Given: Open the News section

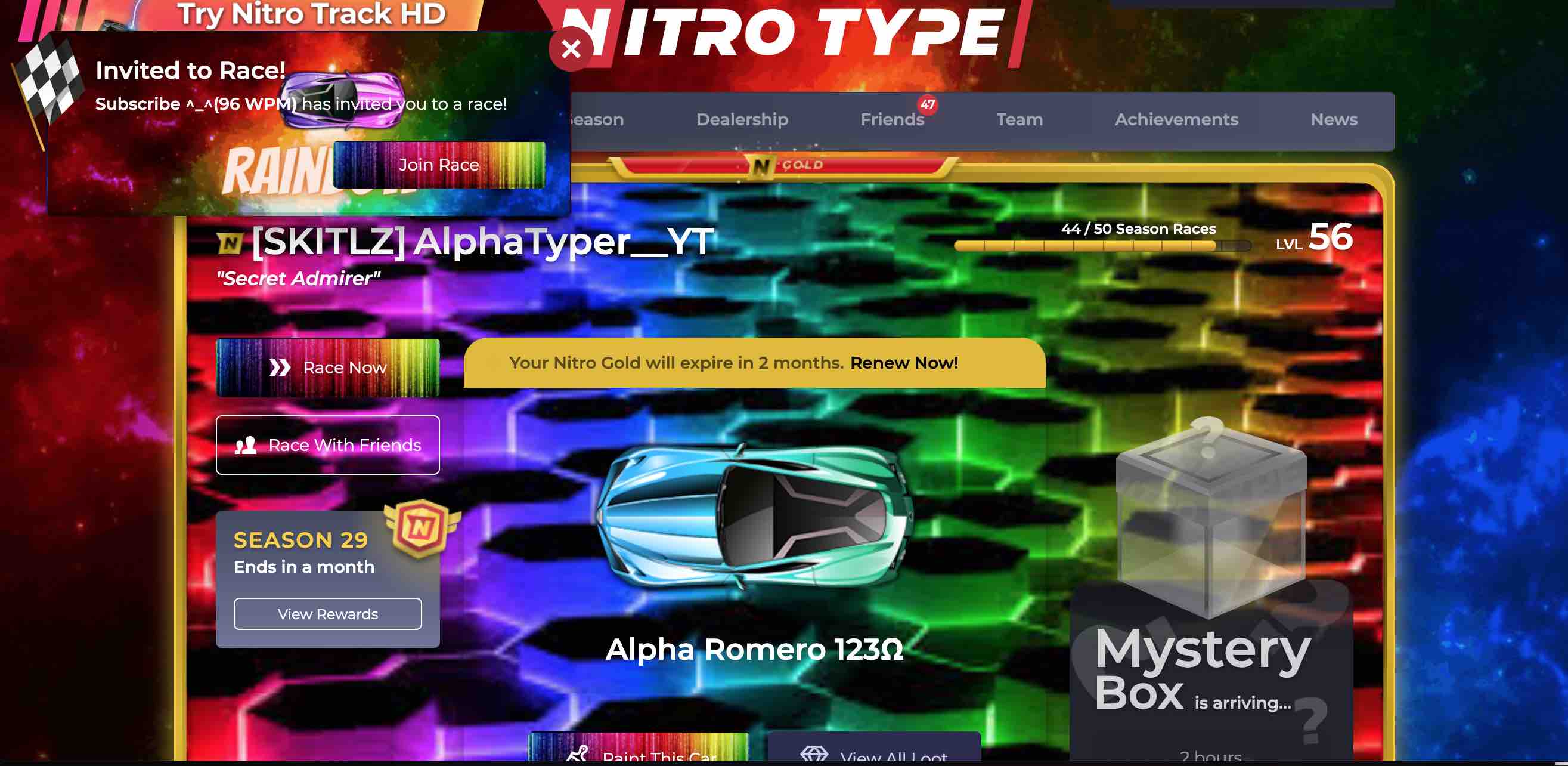Looking at the screenshot, I should click(1334, 119).
